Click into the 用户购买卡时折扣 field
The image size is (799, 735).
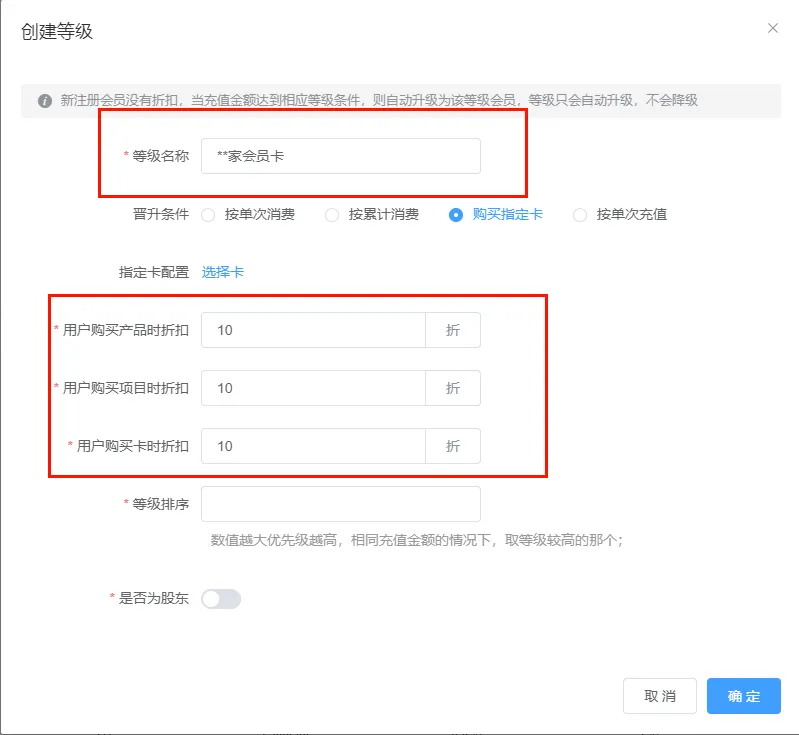313,446
